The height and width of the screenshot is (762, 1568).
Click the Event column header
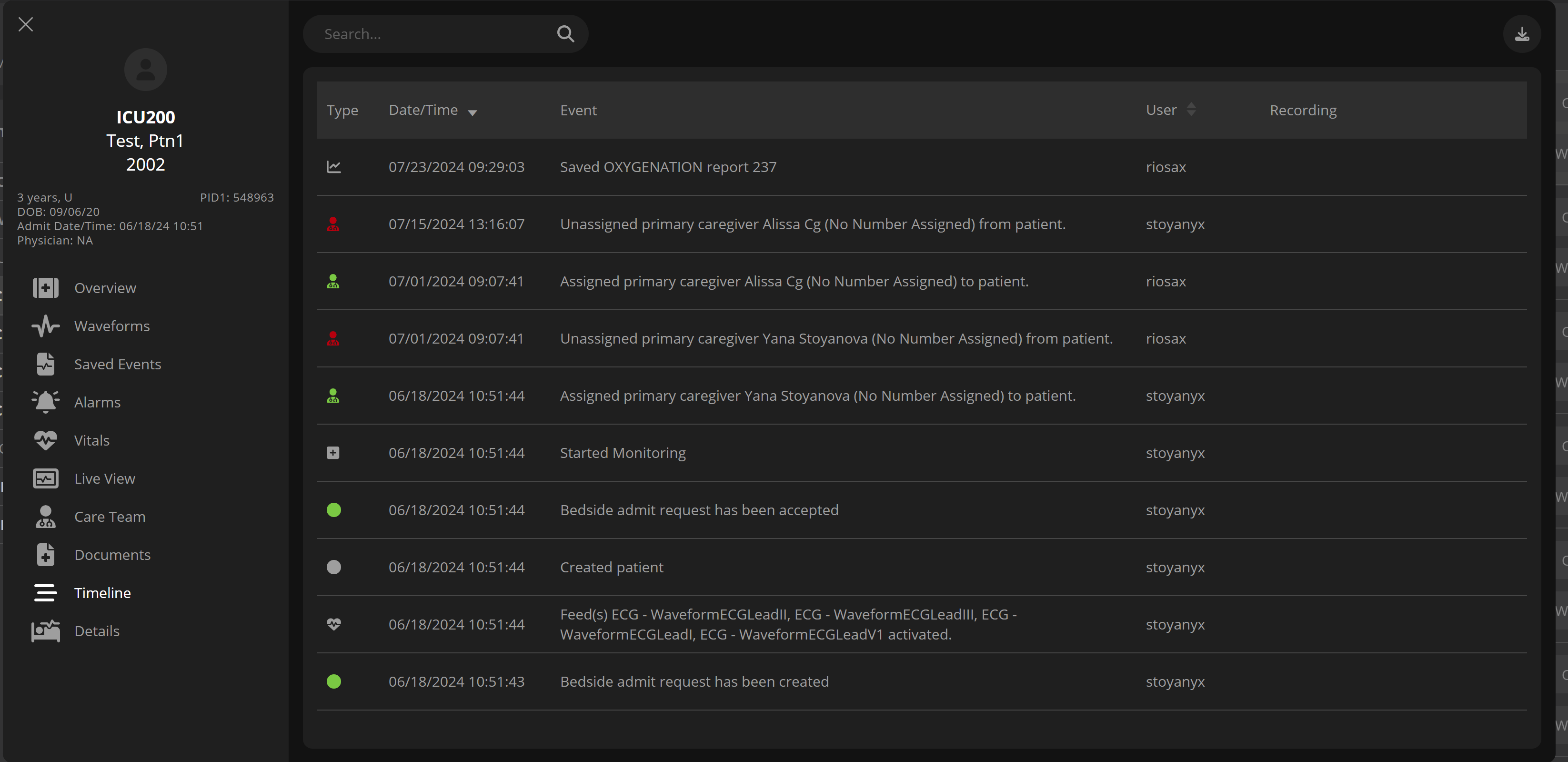pyautogui.click(x=578, y=110)
